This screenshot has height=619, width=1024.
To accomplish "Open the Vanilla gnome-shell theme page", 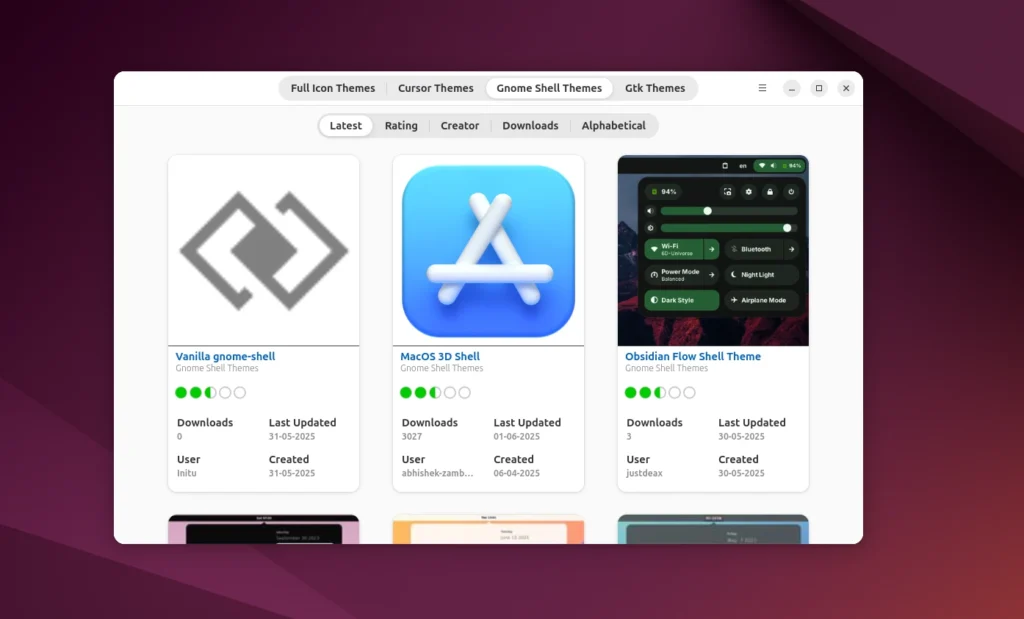I will [x=224, y=356].
